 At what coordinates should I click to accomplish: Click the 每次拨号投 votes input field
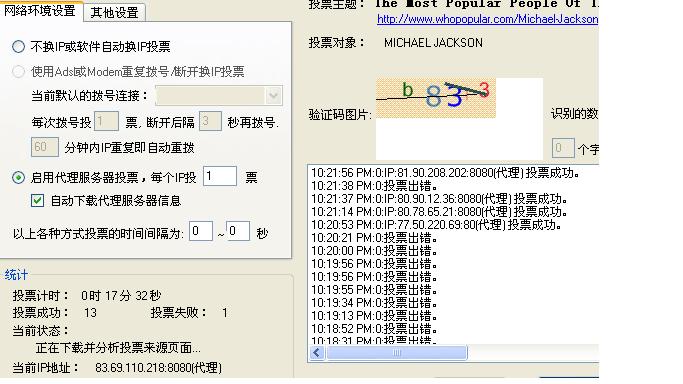pyautogui.click(x=106, y=121)
